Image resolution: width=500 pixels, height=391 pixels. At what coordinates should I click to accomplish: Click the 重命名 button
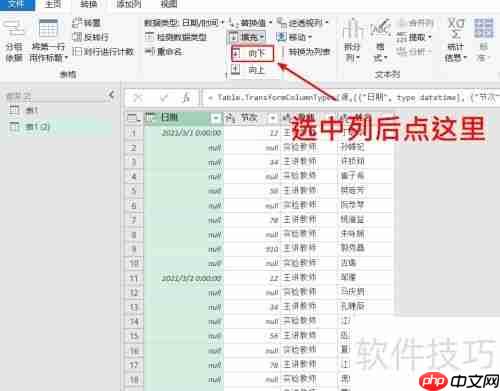[x=164, y=51]
